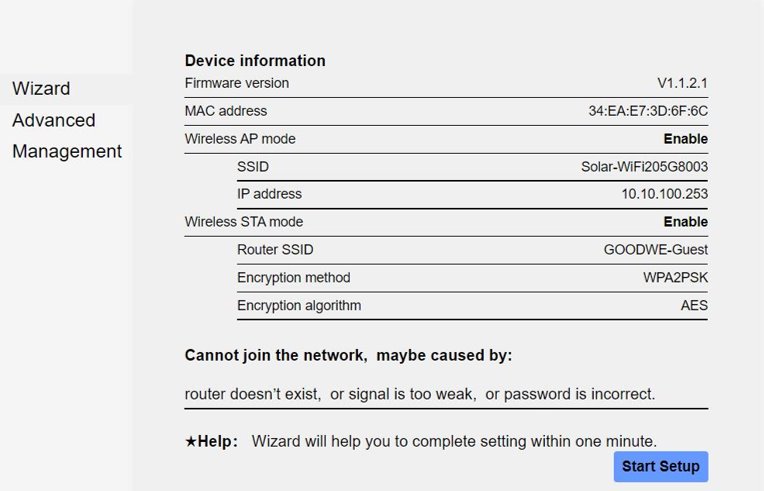The height and width of the screenshot is (491, 764).
Task: Click the IP address value 10.10.100.253
Action: (x=664, y=194)
